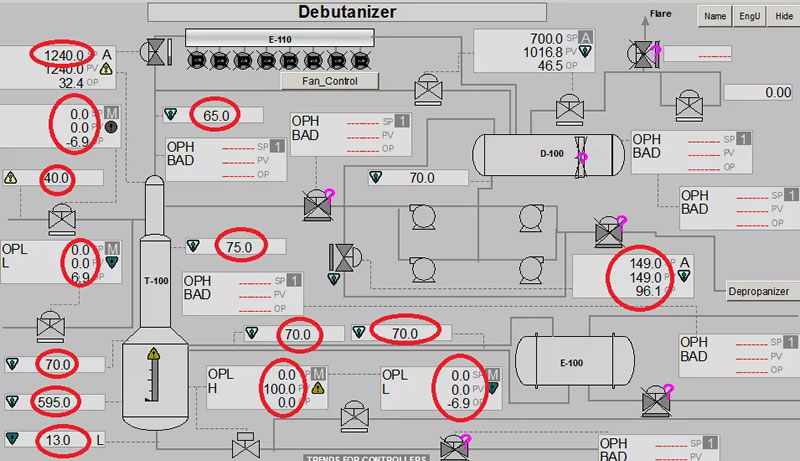Viewport: 800px width, 461px height.
Task: Click the control valve below OPL H faceplate
Action: (x=355, y=416)
